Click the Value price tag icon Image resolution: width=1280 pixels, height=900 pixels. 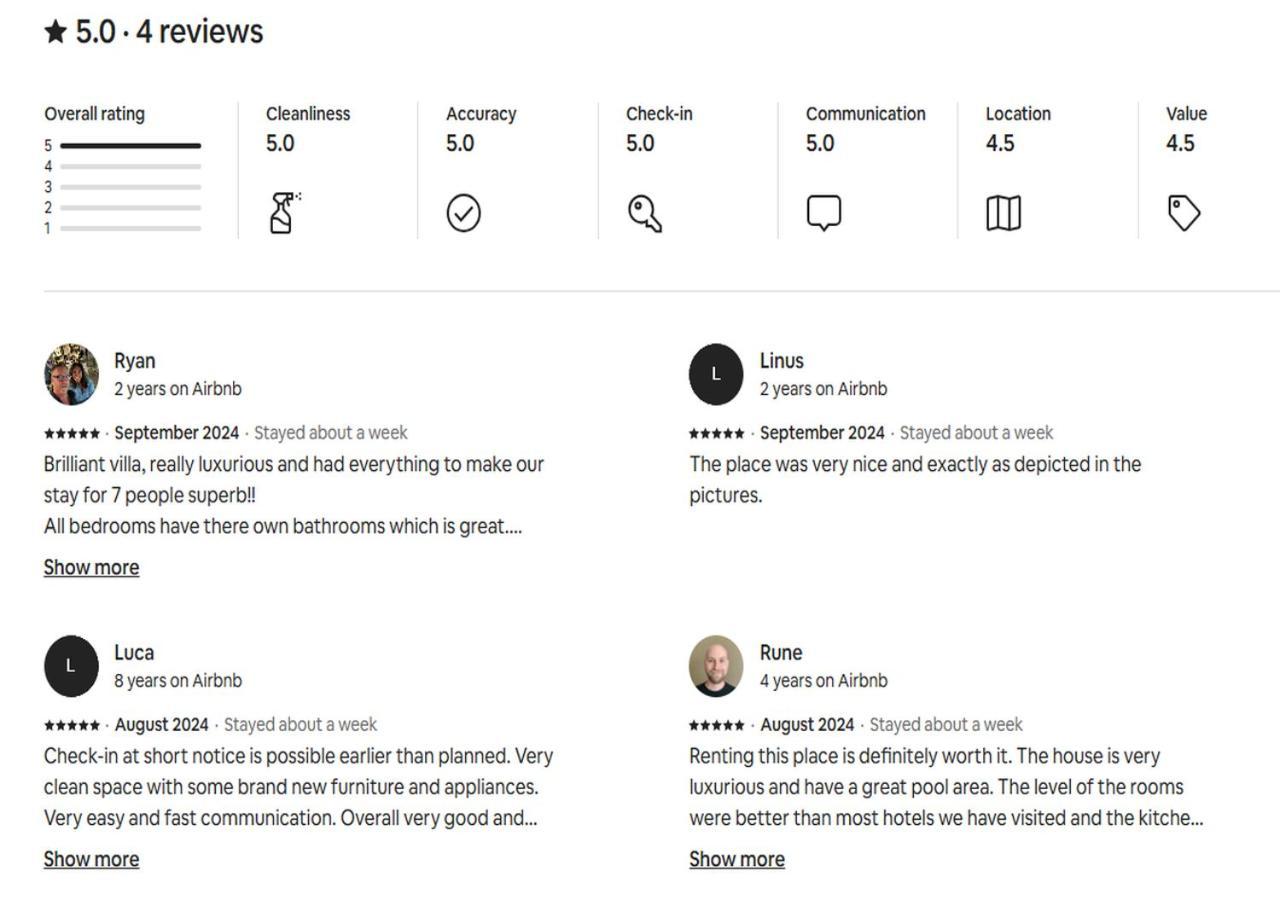[x=1184, y=213]
